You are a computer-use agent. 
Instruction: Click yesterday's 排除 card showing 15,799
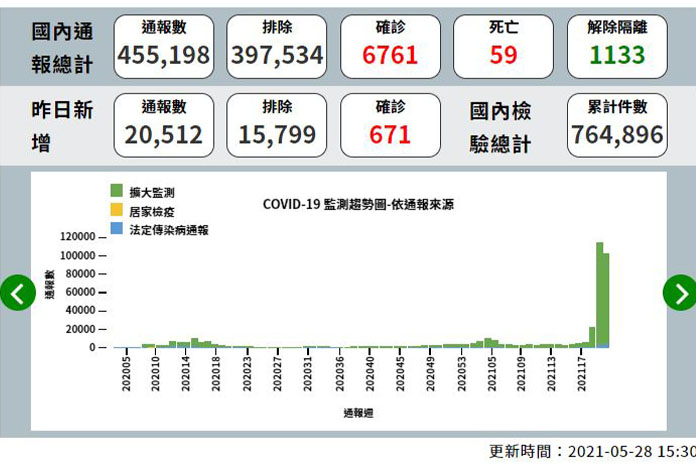tap(277, 126)
